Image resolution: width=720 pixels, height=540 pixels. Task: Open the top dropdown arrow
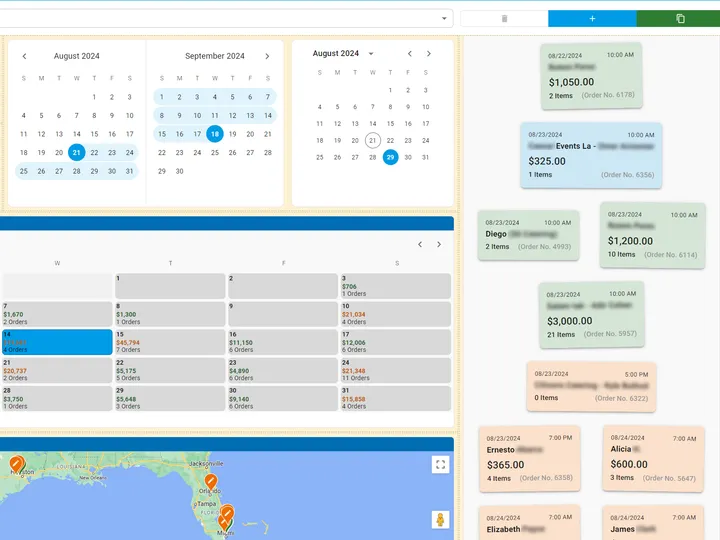coord(444,18)
